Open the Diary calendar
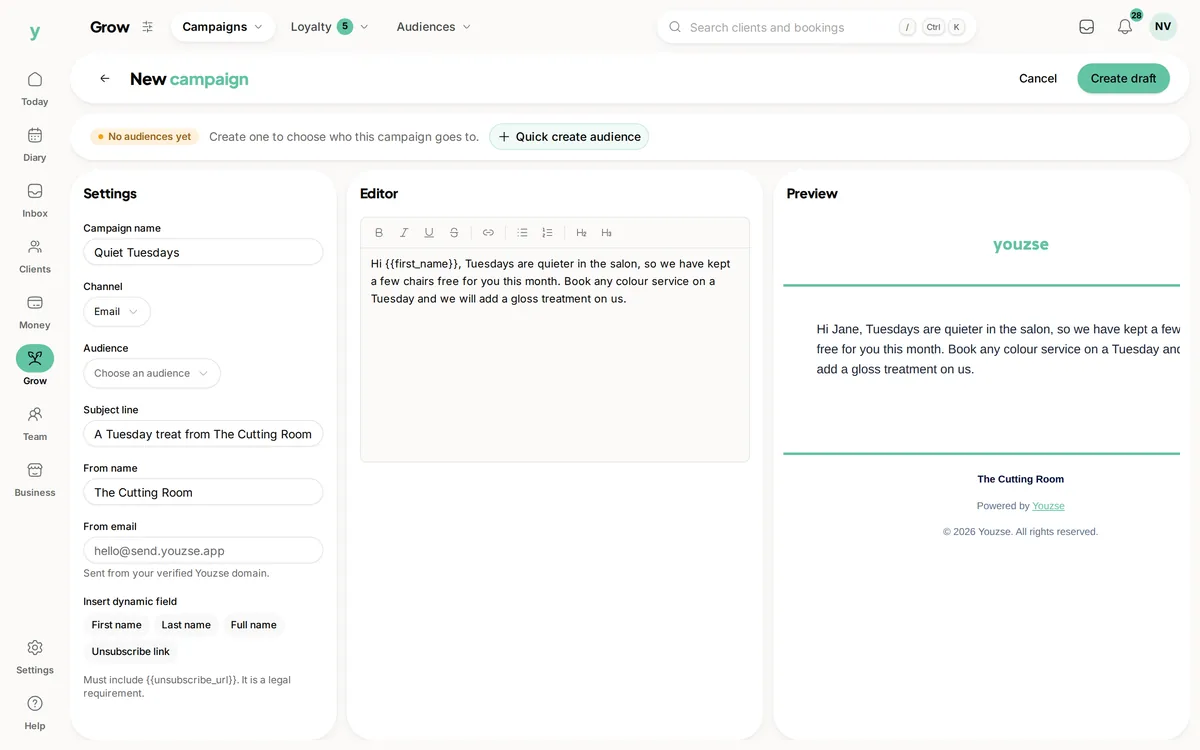The width and height of the screenshot is (1200, 750). coord(35,144)
